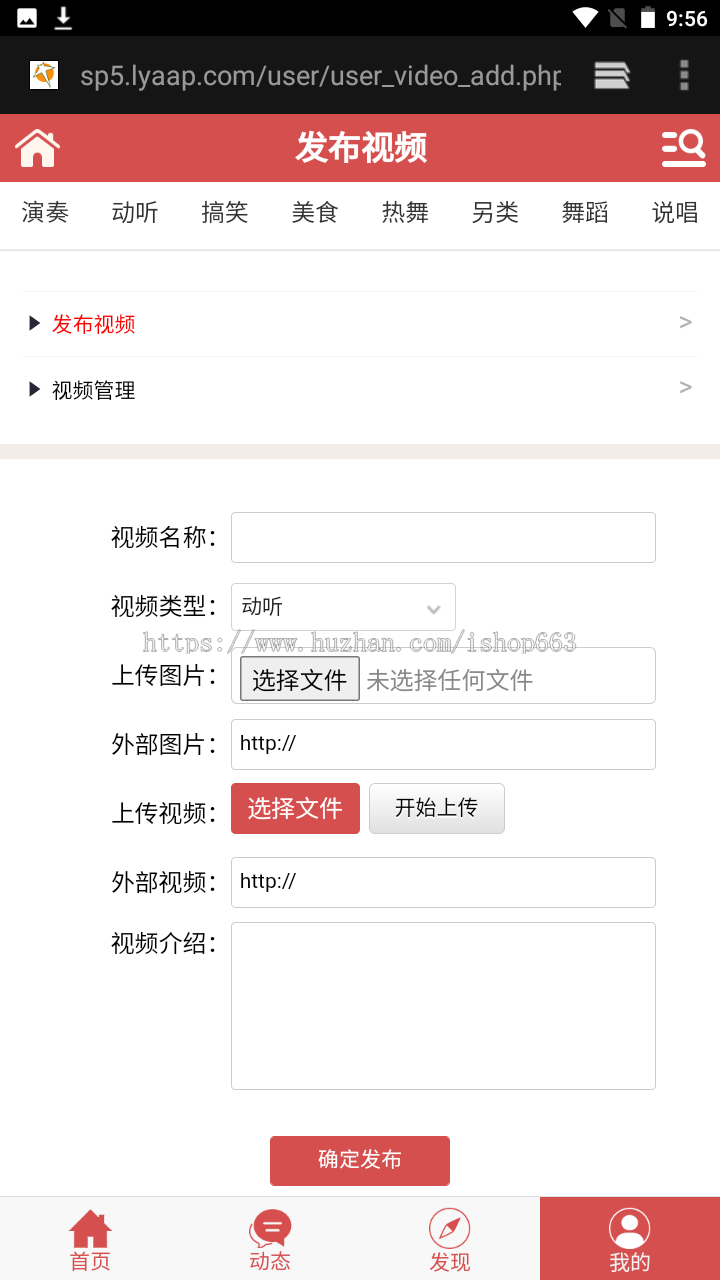Viewport: 720px width, 1280px height.
Task: Open the browser tabs icon
Action: [612, 75]
